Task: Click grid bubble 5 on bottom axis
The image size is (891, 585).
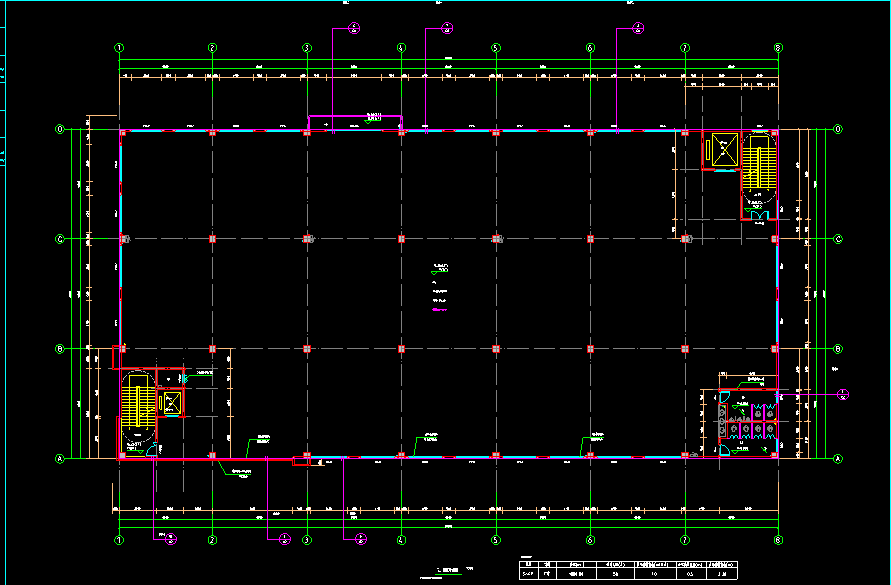Action: (x=495, y=540)
